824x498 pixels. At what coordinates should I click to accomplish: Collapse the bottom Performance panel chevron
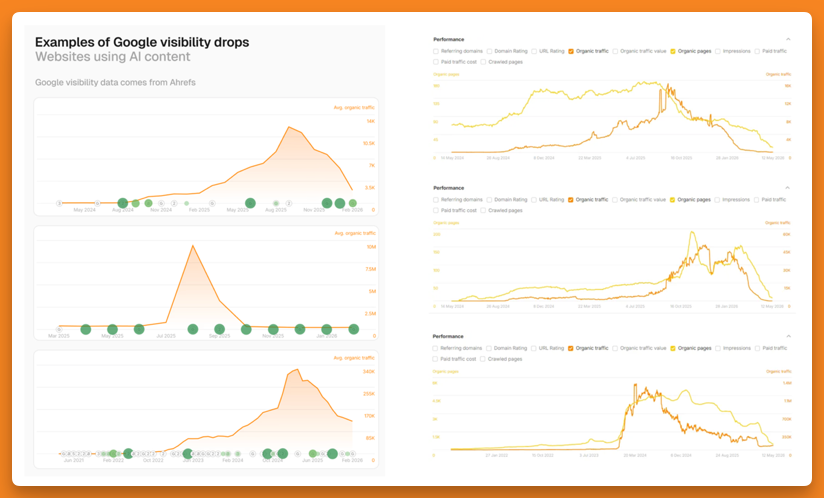(788, 336)
